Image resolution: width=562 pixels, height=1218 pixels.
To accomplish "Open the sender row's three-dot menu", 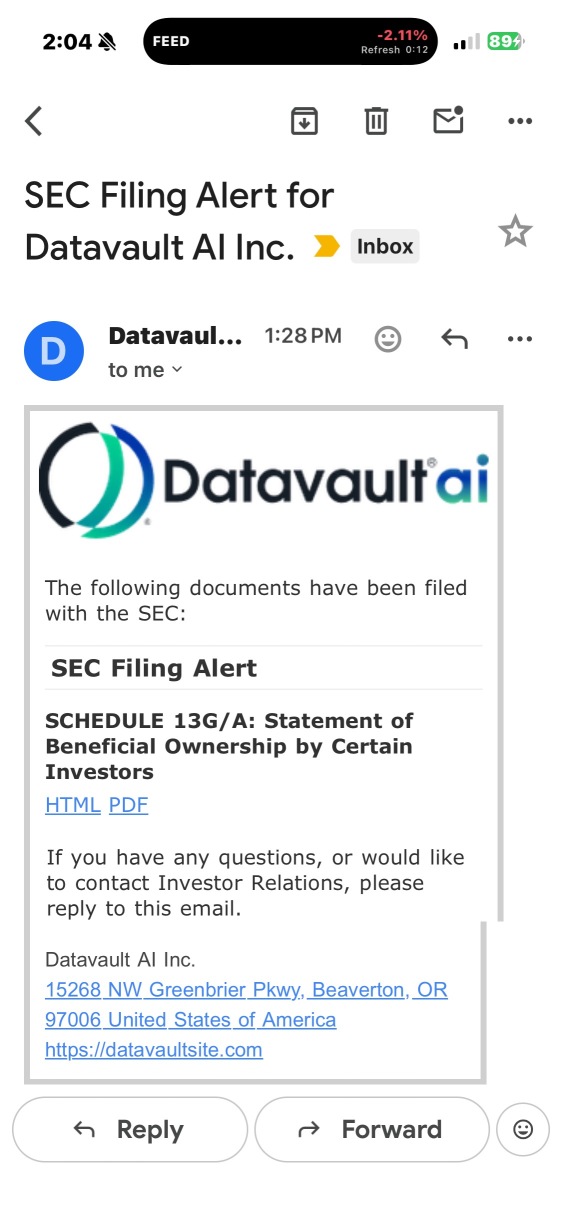I will coord(520,339).
